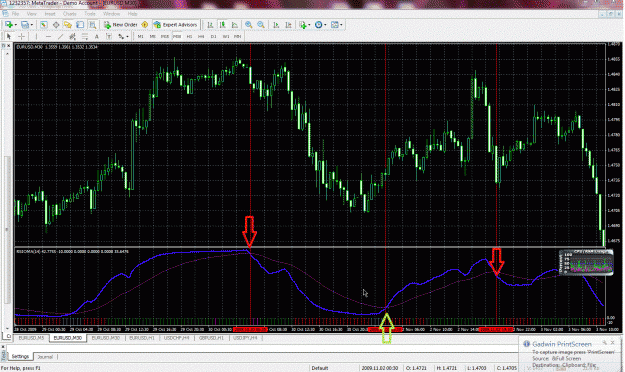Select the vertical line drawing tool

[36, 37]
